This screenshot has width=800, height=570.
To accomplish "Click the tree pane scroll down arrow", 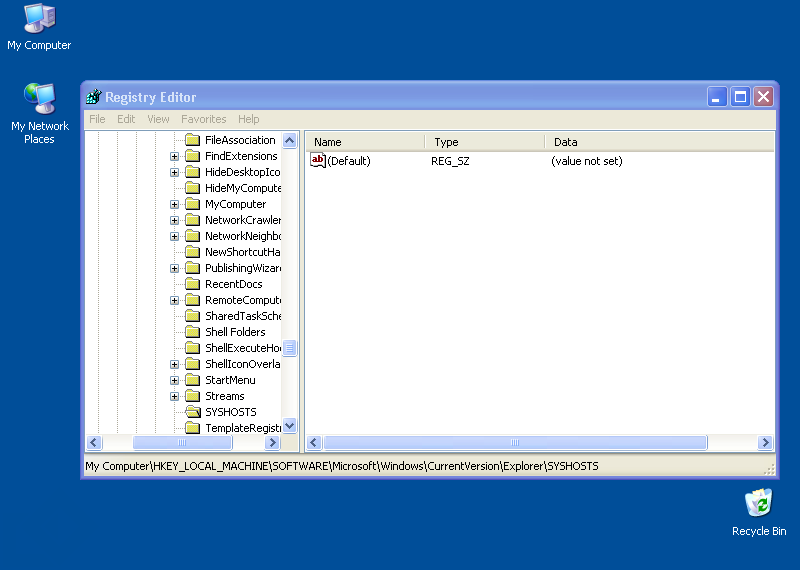I will point(290,425).
